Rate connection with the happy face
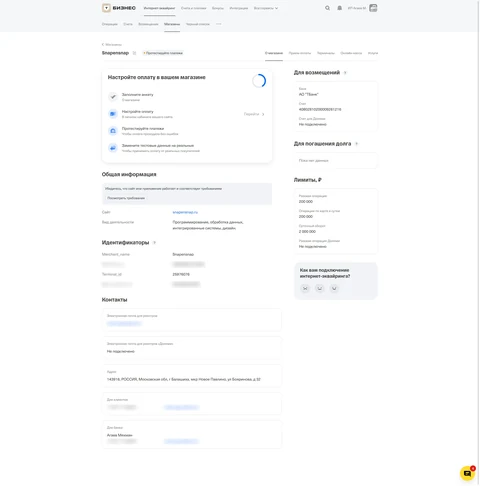The image size is (480, 486). 334,288
